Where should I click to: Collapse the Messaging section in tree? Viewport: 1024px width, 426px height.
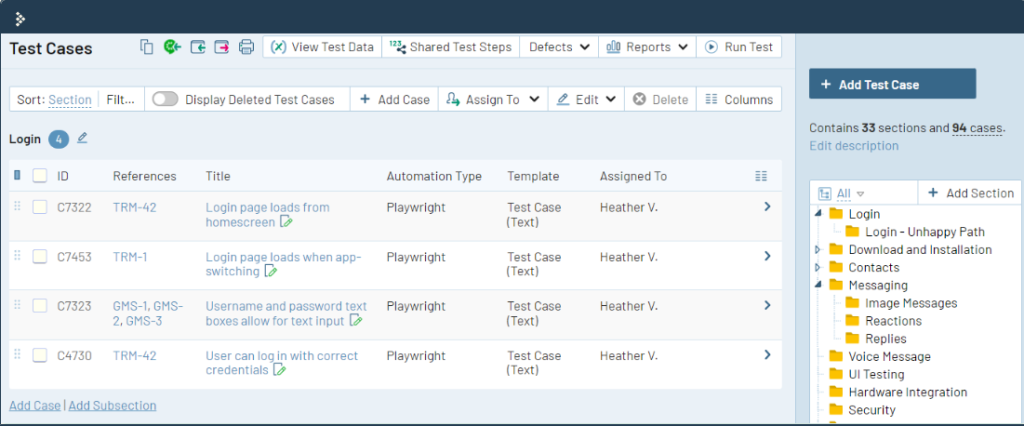(x=818, y=285)
